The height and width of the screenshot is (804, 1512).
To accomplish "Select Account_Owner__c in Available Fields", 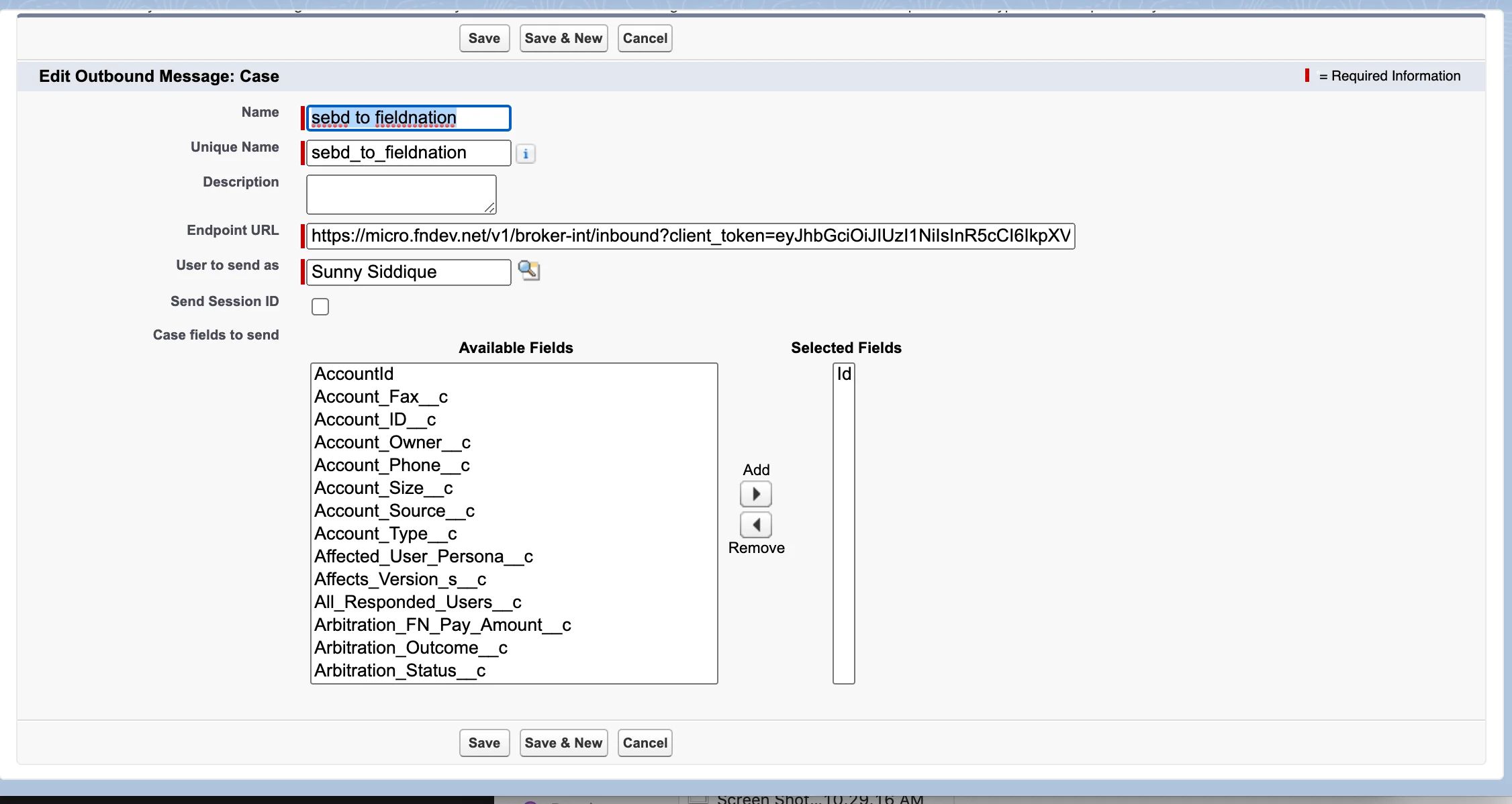I will 392,442.
